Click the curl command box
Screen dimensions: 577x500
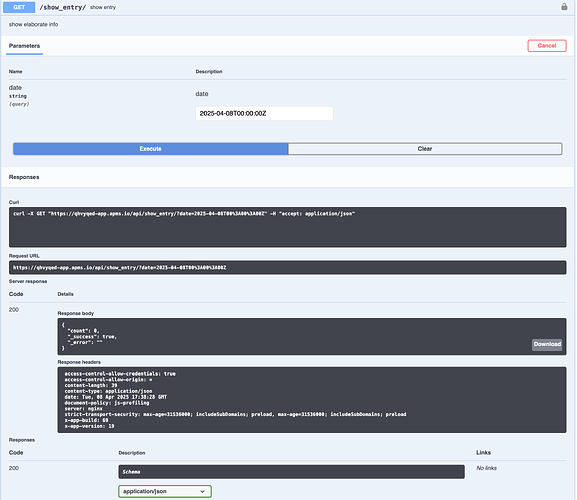pyautogui.click(x=287, y=227)
